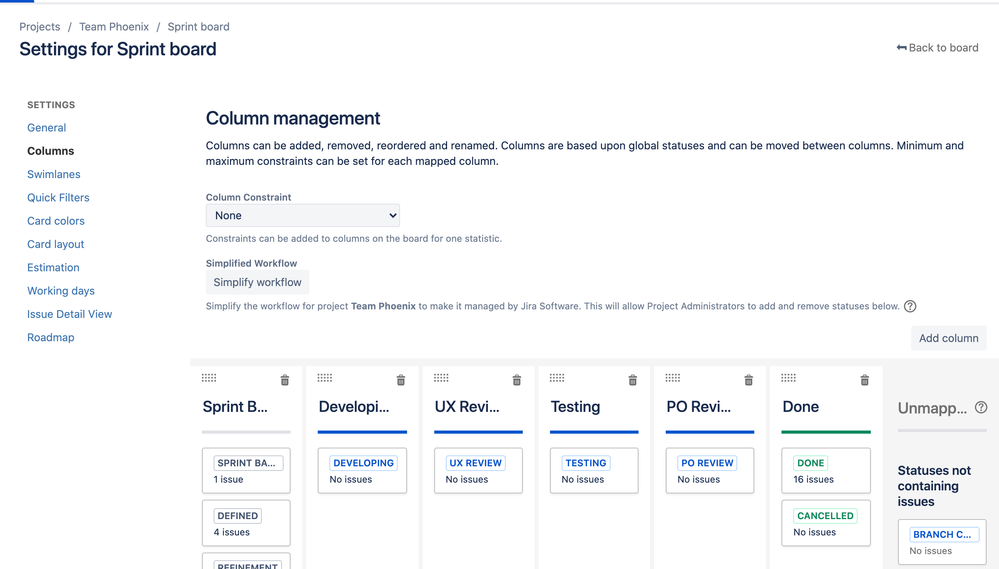
Task: Grab the drag handle of the Developing column
Action: tap(325, 378)
